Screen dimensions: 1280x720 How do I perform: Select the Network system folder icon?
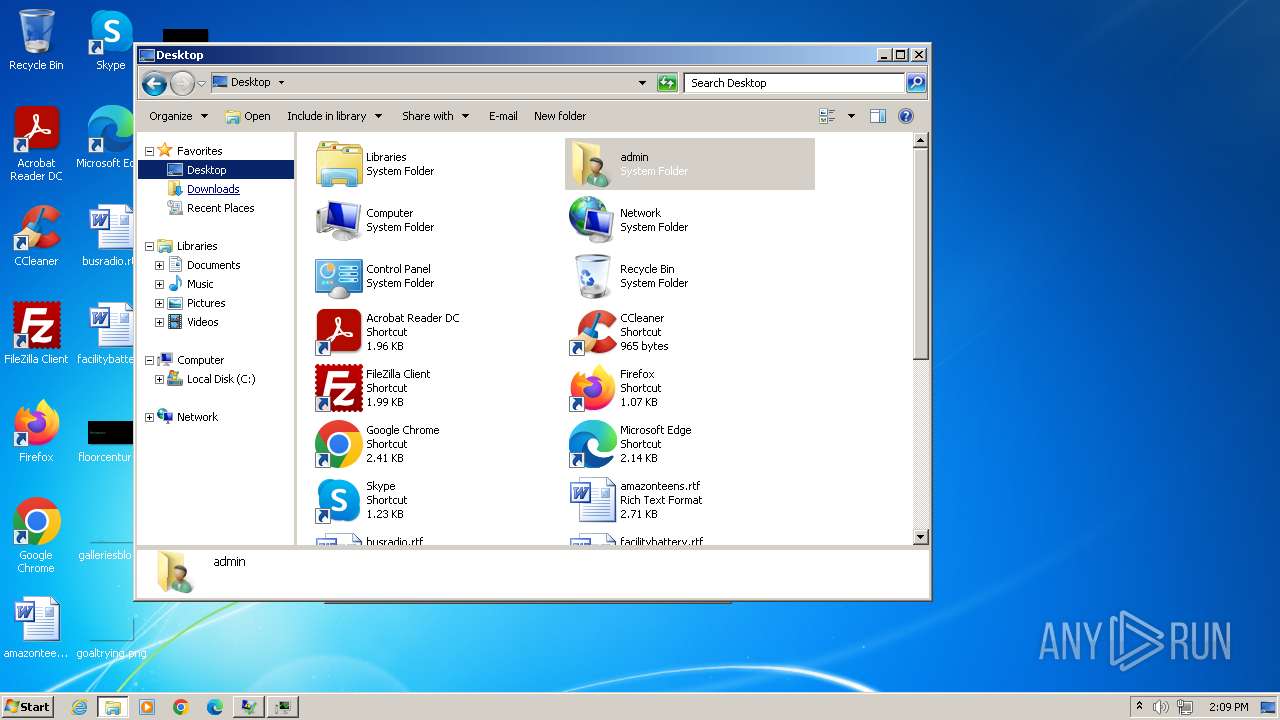[x=593, y=220]
